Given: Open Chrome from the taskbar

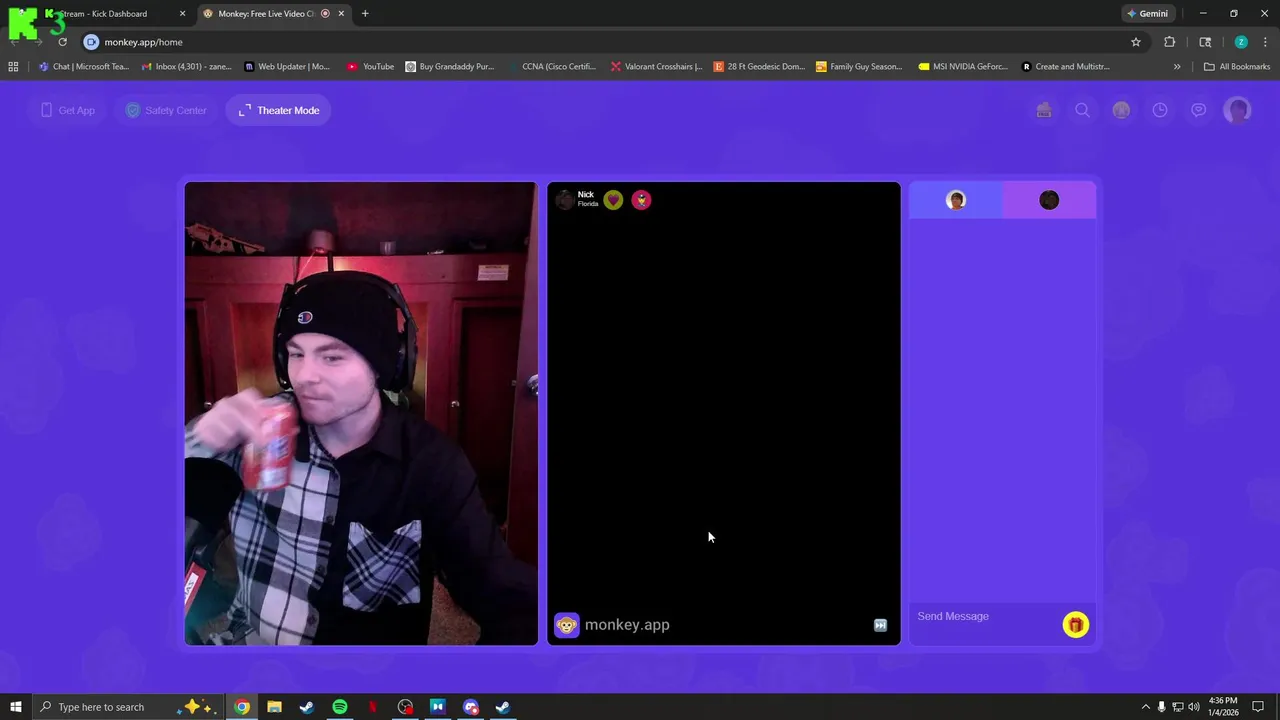Looking at the screenshot, I should 242,707.
